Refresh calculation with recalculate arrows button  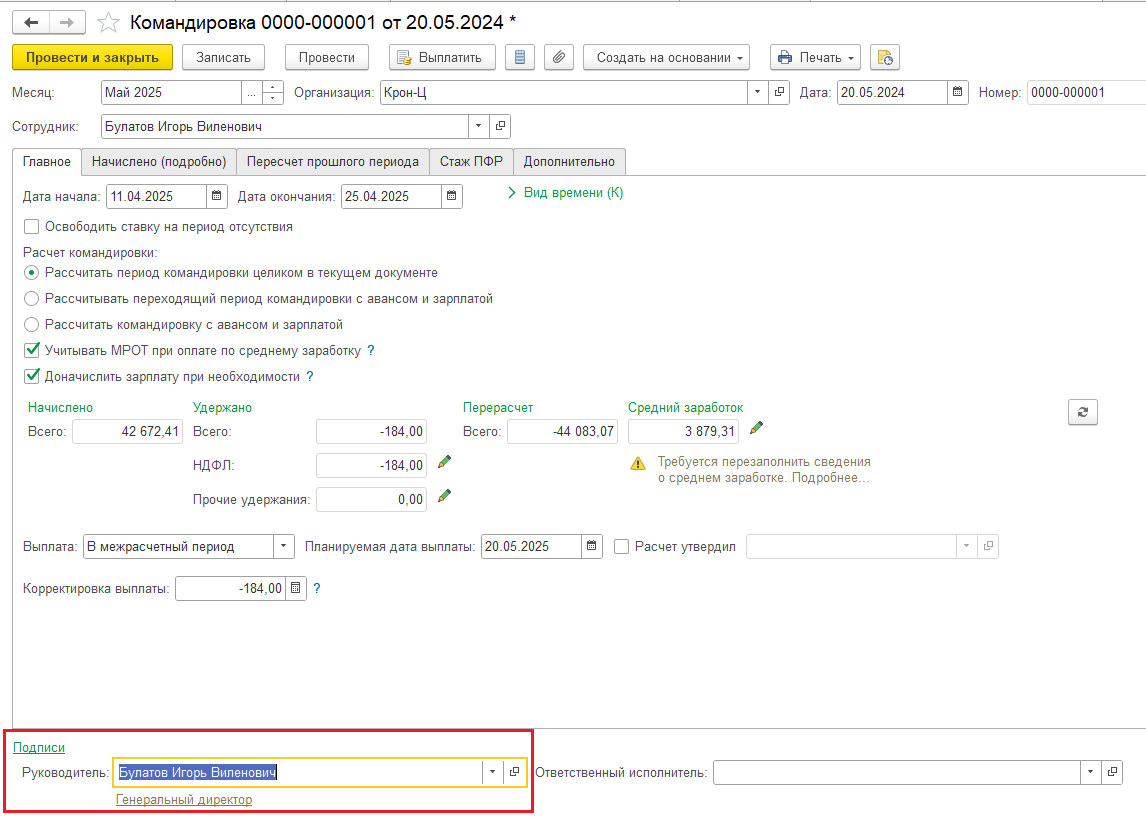point(1082,412)
